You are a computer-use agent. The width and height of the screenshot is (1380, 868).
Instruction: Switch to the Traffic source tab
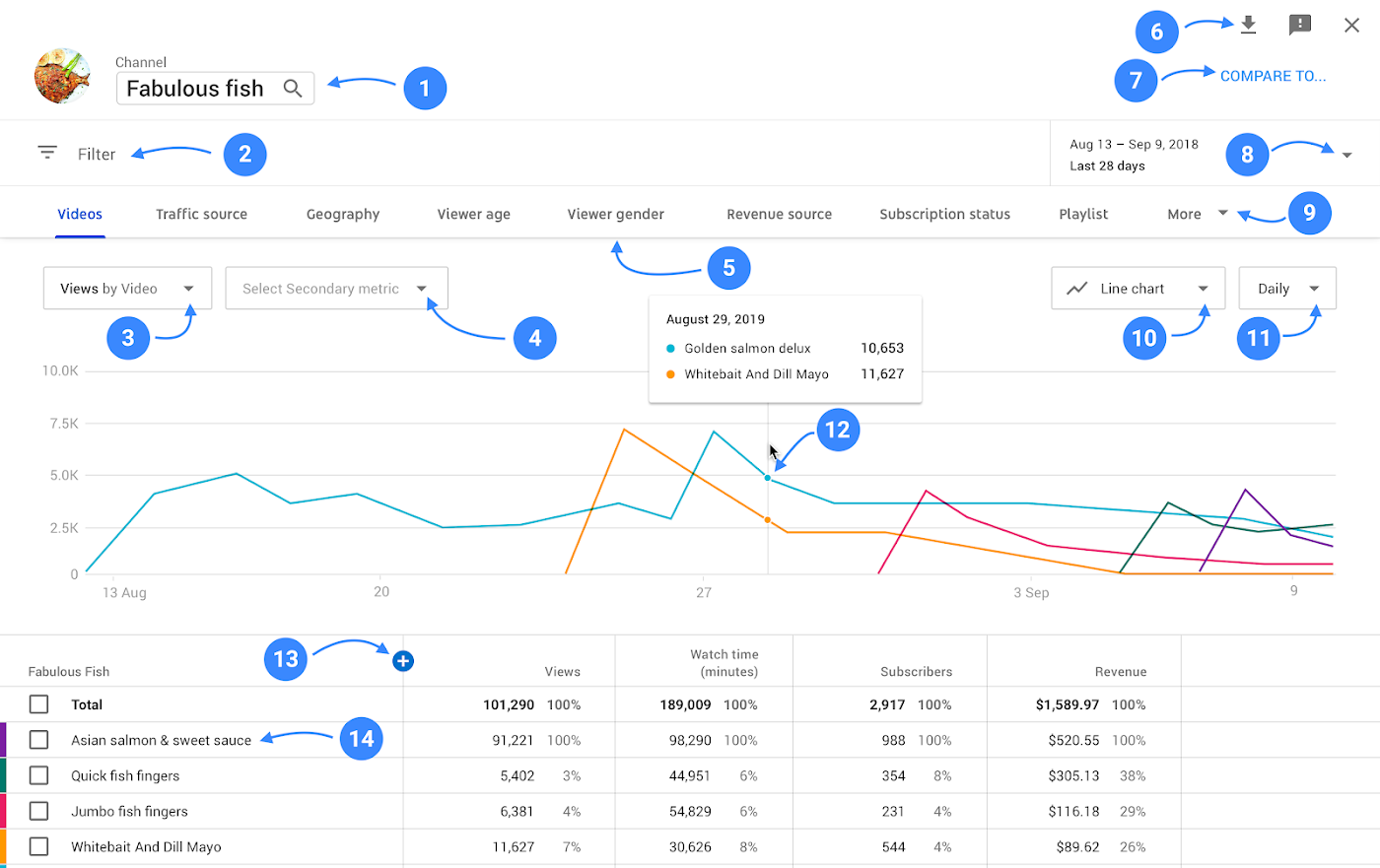pyautogui.click(x=201, y=214)
